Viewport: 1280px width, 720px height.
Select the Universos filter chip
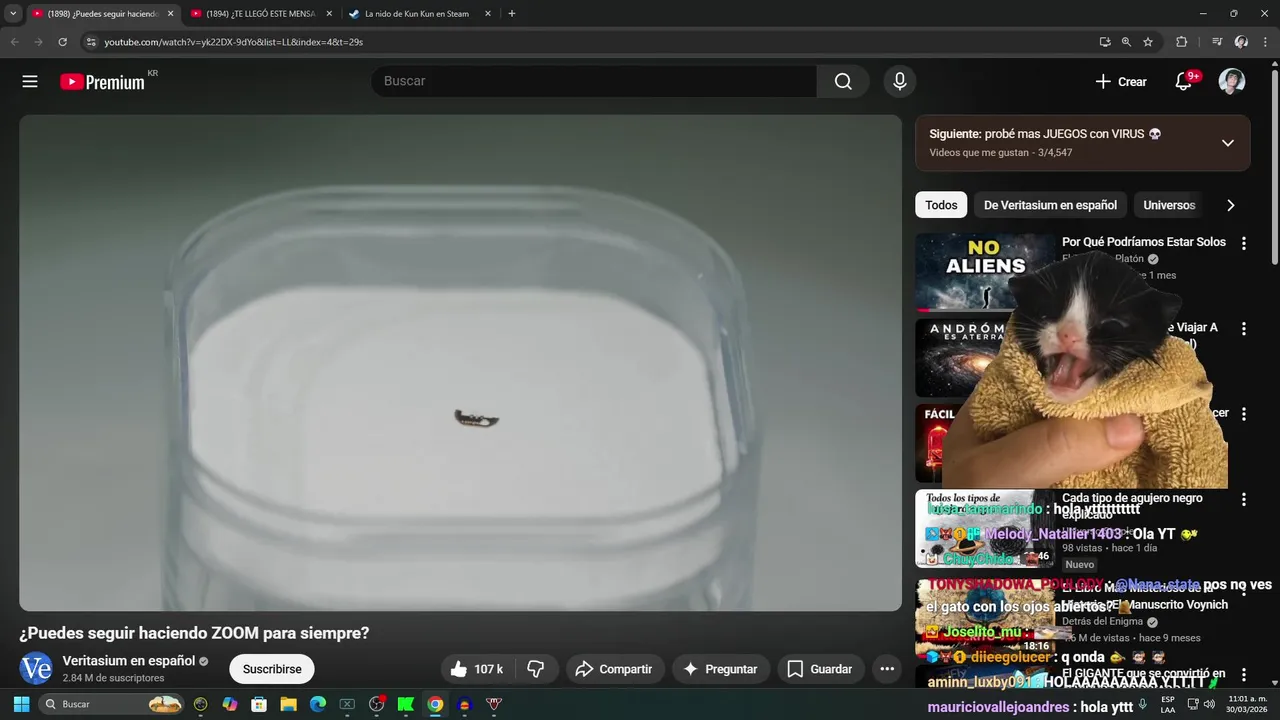click(1169, 205)
